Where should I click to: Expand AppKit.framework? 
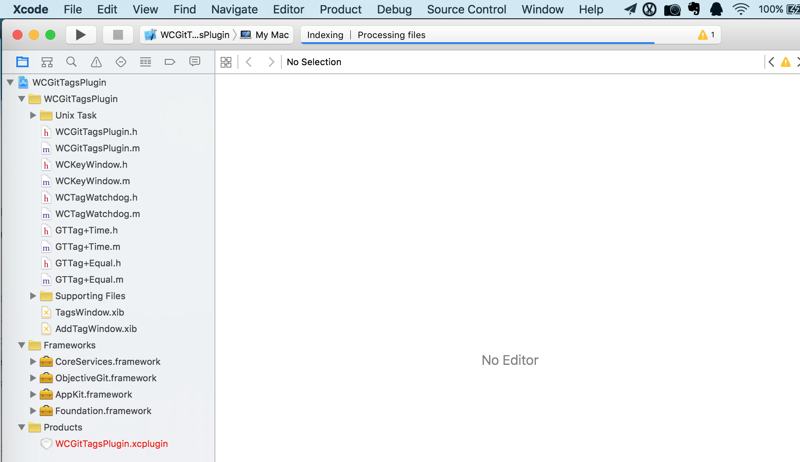coord(33,394)
